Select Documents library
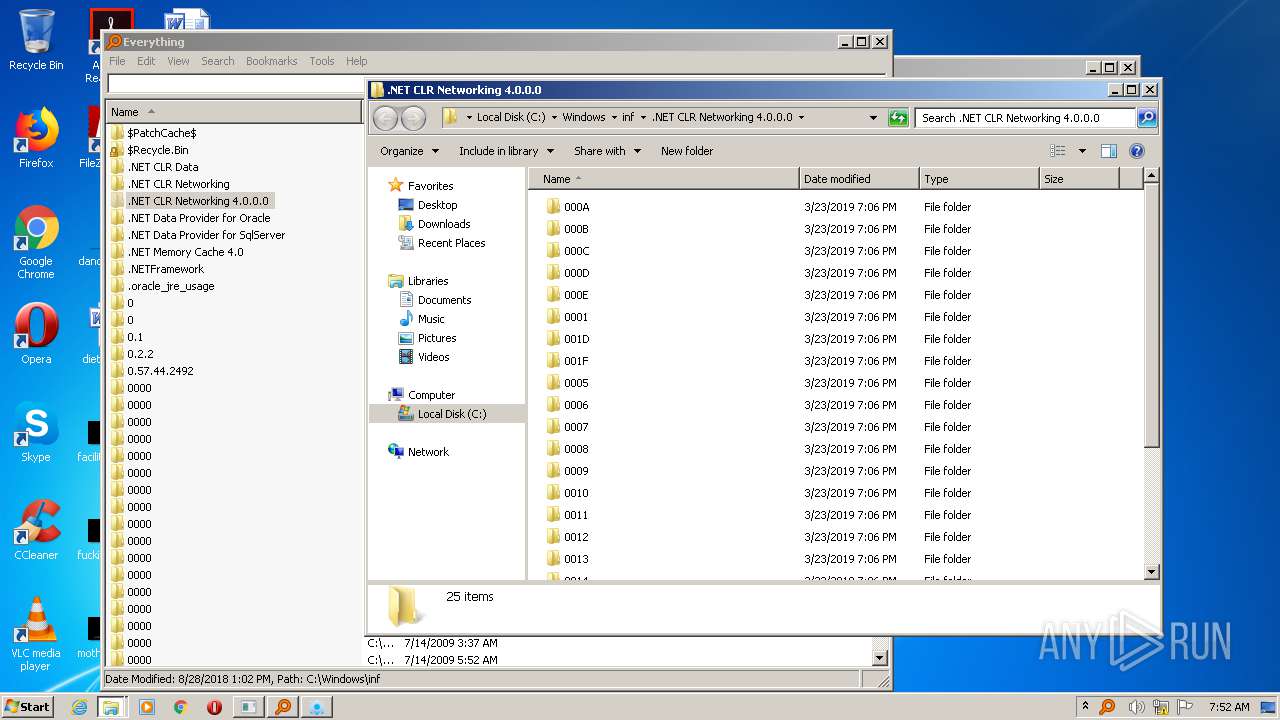 [434, 300]
